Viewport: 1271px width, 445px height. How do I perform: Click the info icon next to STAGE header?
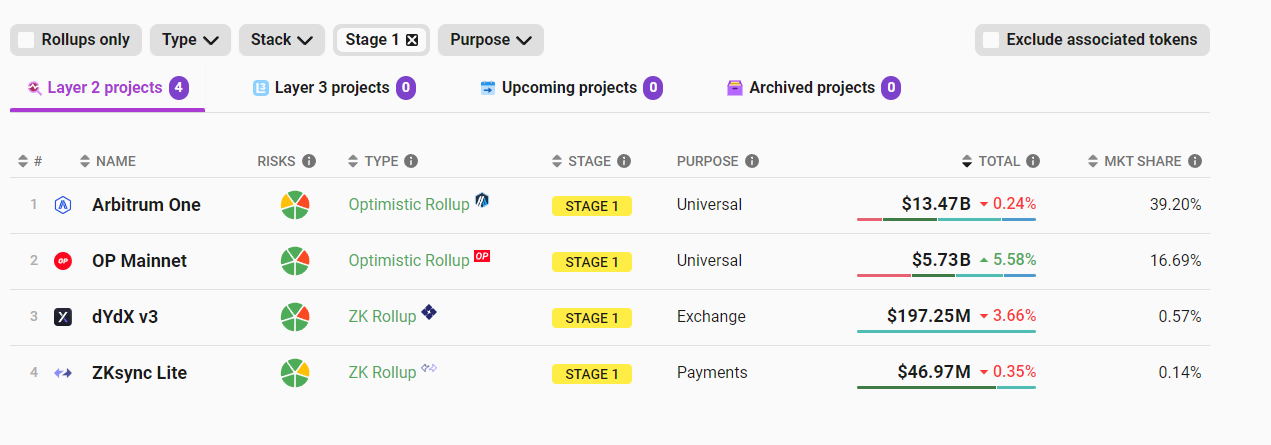tap(624, 161)
